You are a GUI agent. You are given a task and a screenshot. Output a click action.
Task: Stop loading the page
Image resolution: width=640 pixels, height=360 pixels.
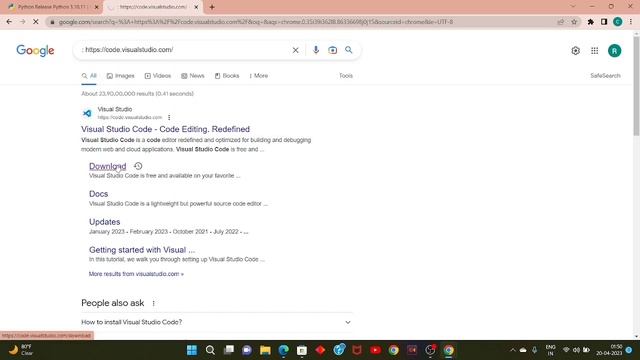point(36,22)
